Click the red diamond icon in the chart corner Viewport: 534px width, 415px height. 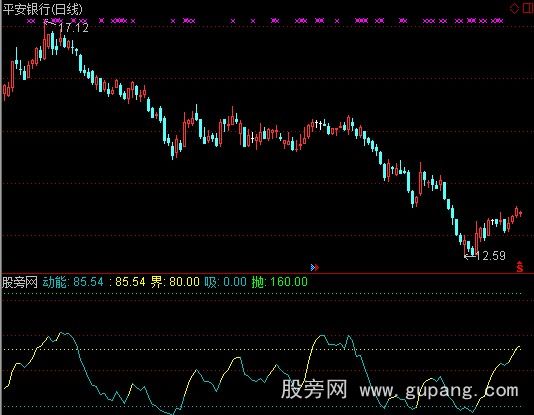pyautogui.click(x=514, y=9)
